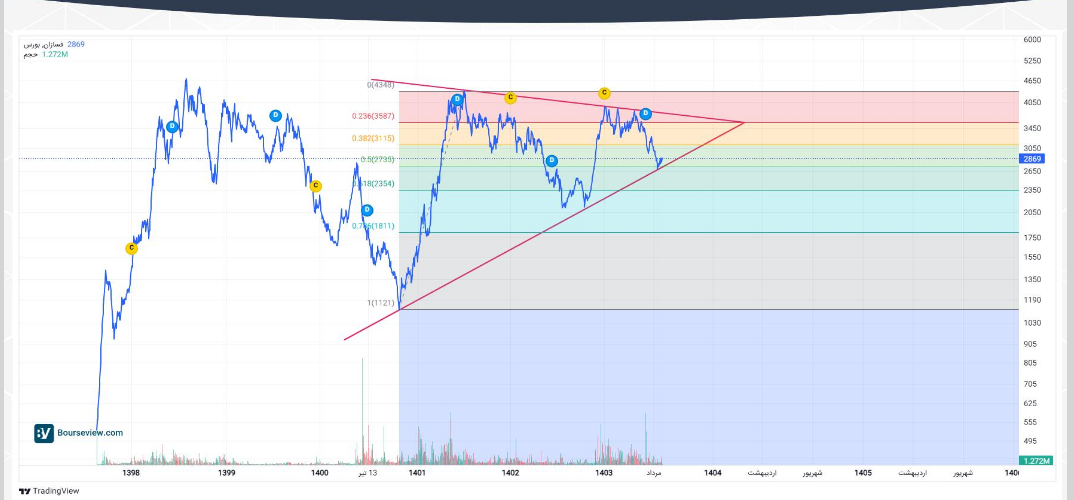Image resolution: width=1073 pixels, height=500 pixels.
Task: Click the blue 2869 current price tag on the axis
Action: 1032,159
